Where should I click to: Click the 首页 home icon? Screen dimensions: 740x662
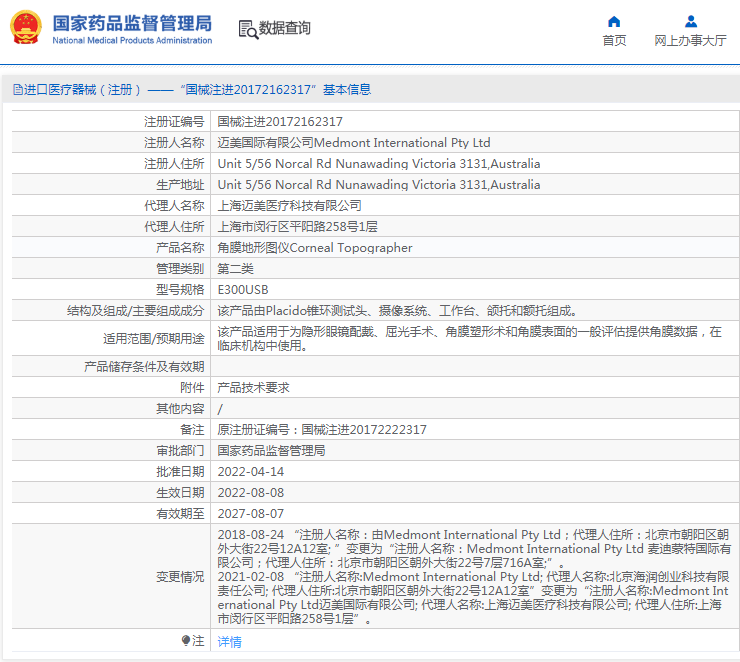pyautogui.click(x=614, y=21)
